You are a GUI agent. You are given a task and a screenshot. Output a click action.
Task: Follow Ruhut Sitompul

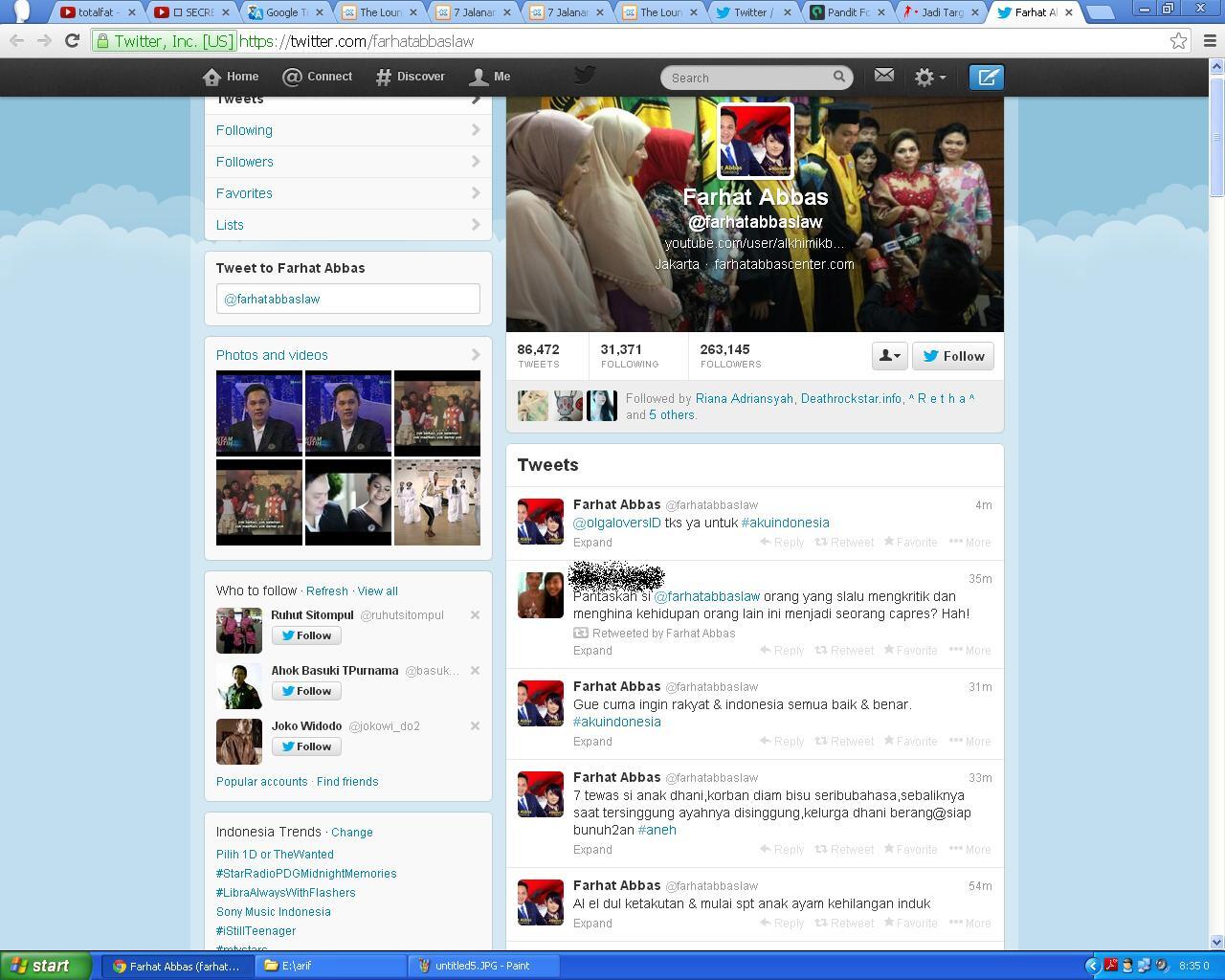[x=306, y=635]
